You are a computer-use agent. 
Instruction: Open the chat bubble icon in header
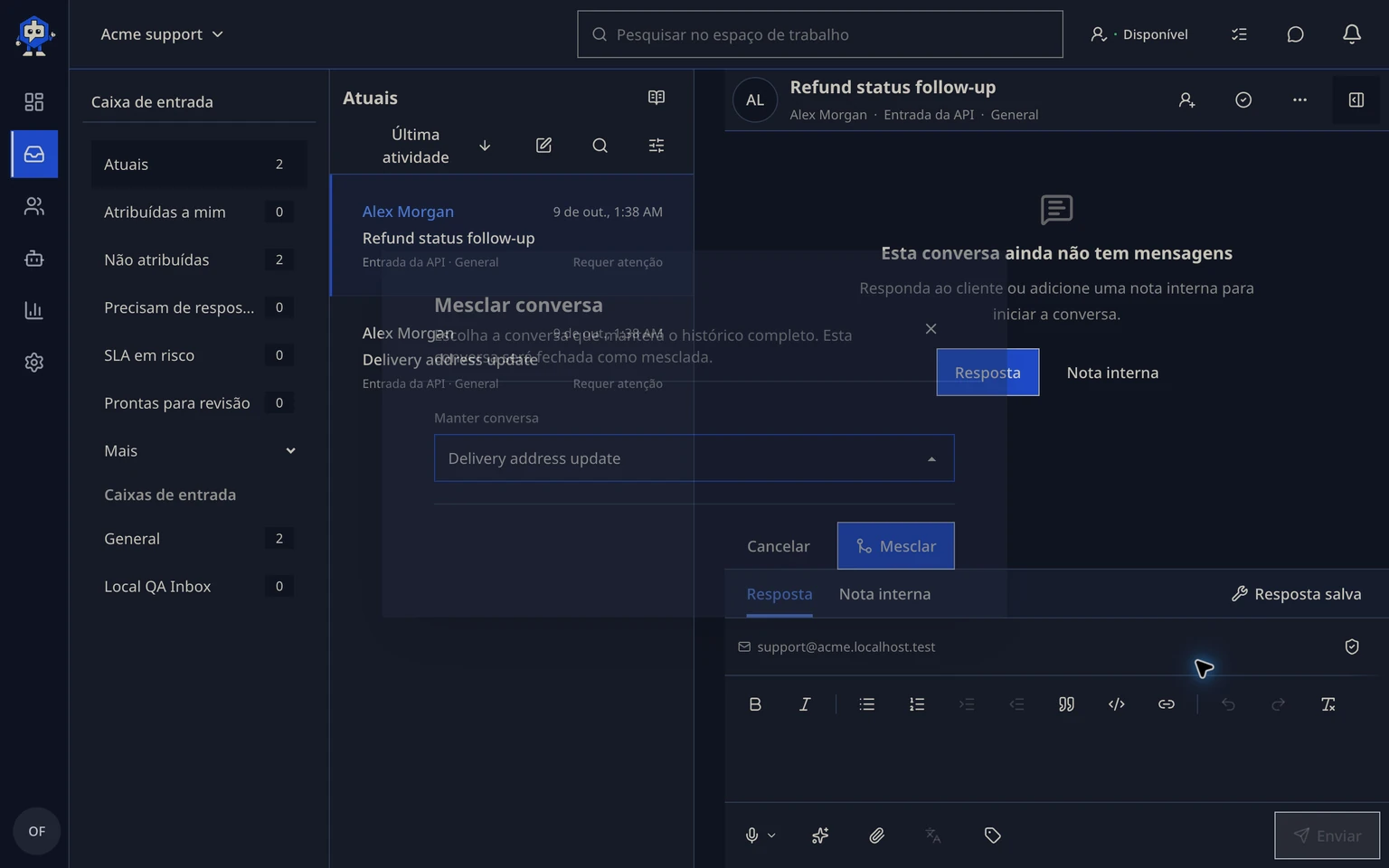[1295, 34]
